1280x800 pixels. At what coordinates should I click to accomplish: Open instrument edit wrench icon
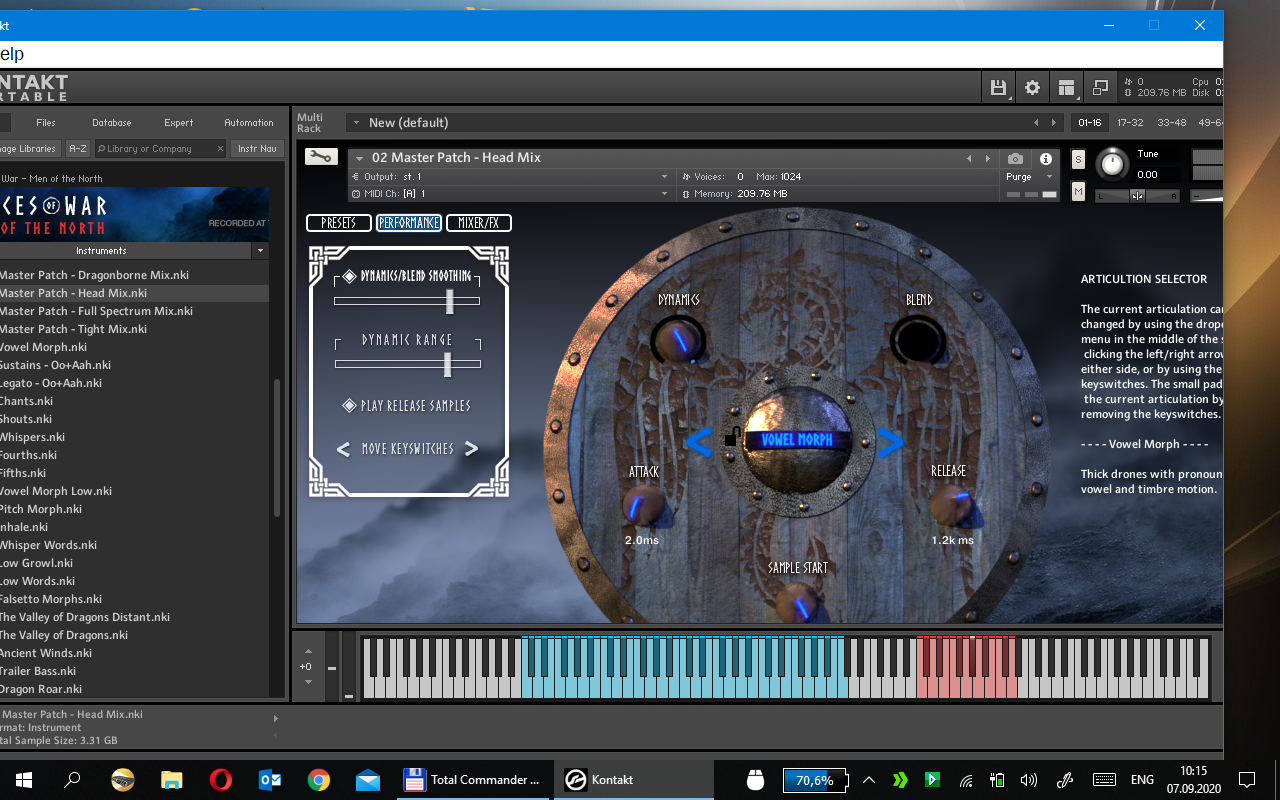tap(321, 157)
